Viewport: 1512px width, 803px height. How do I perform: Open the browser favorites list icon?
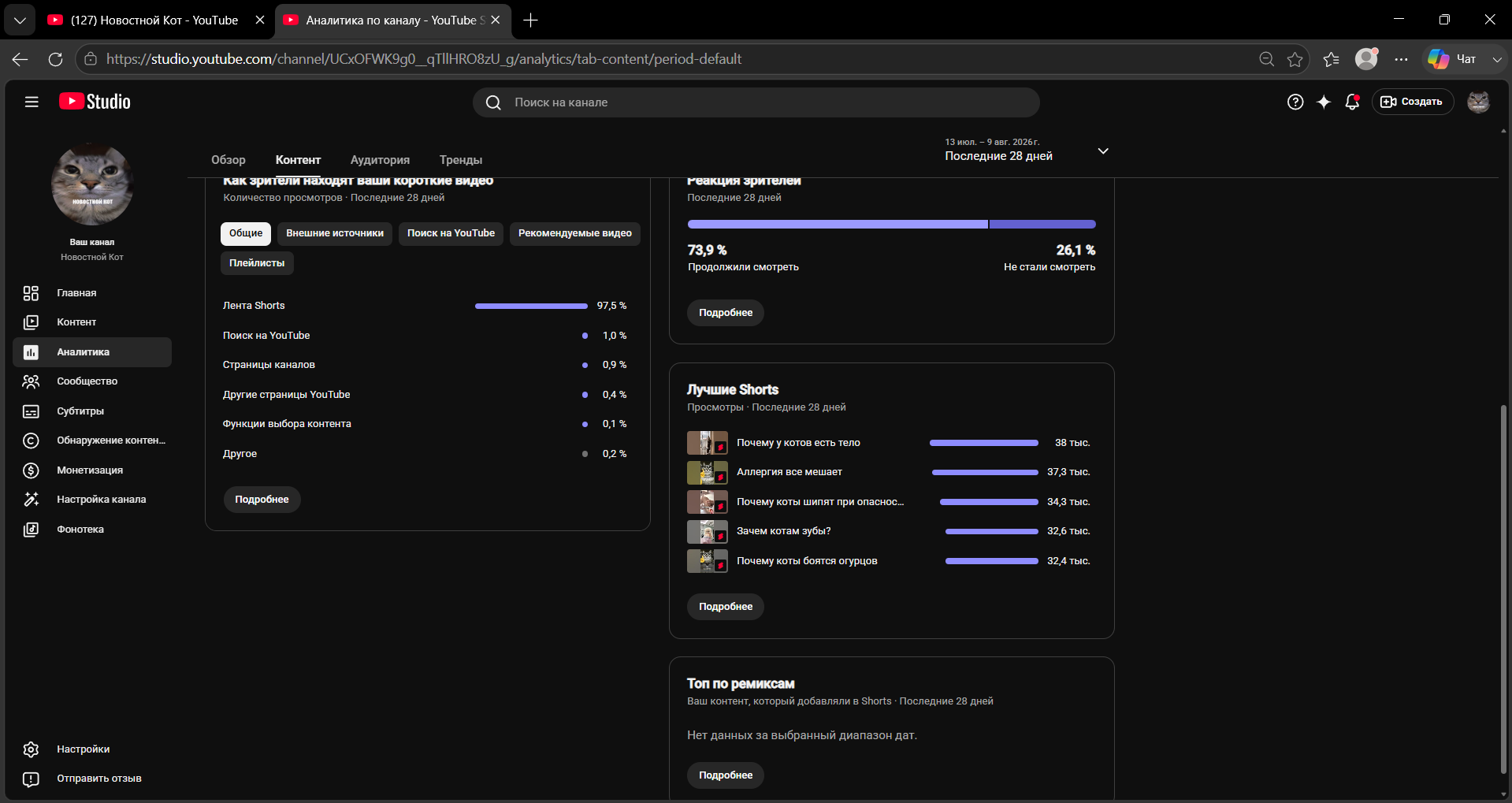1332,59
